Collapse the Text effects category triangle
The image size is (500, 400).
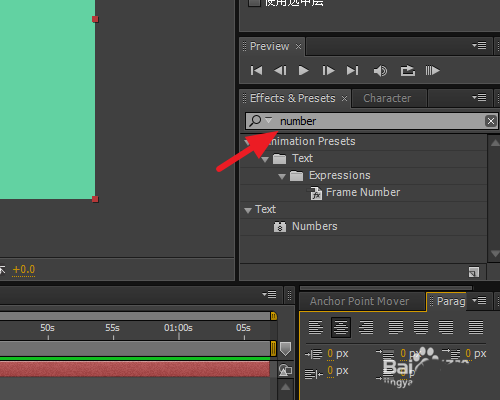(248, 210)
